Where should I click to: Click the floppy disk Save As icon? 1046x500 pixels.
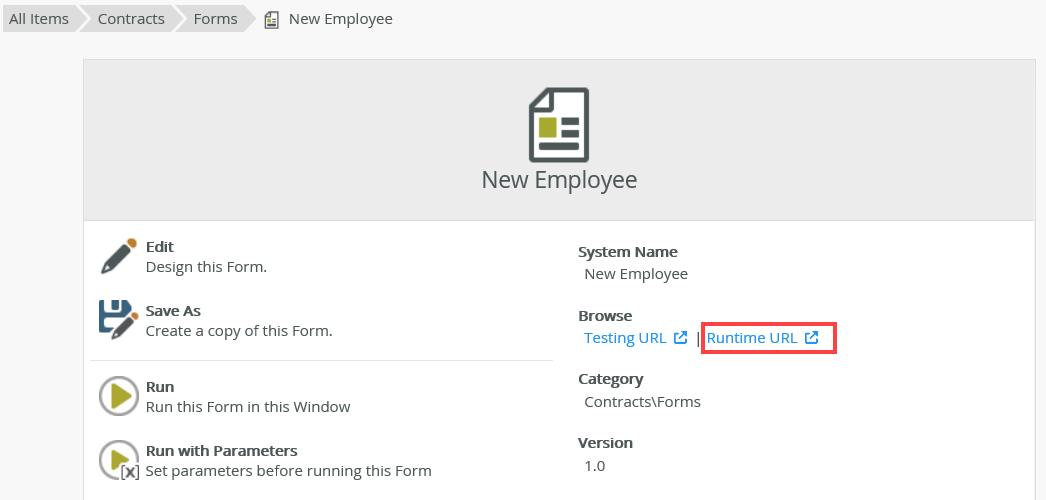click(118, 320)
